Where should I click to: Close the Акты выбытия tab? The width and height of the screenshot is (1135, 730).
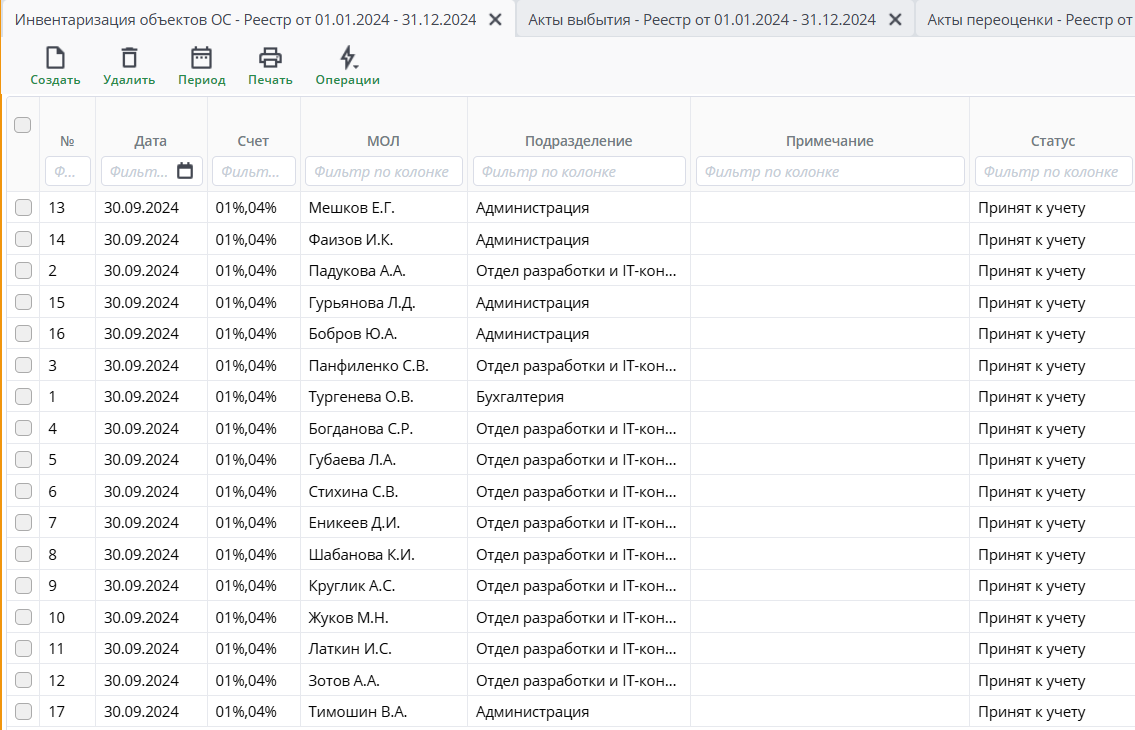pyautogui.click(x=895, y=19)
